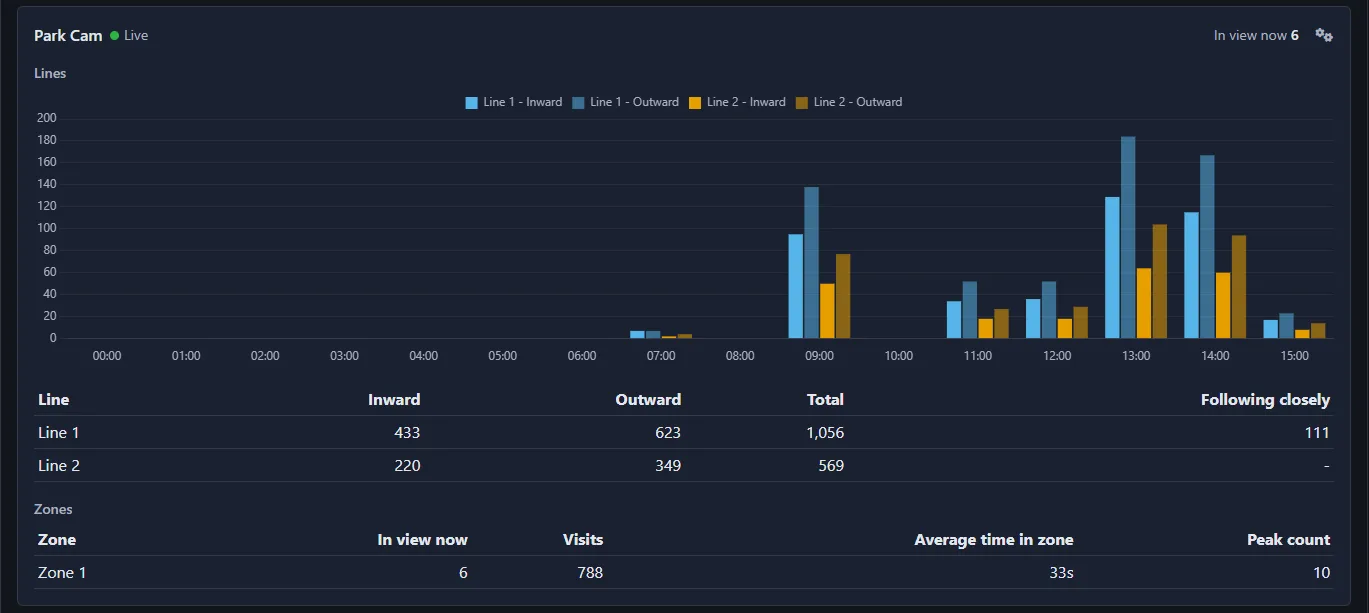
Task: Click the Following closely column header
Action: pos(1265,400)
